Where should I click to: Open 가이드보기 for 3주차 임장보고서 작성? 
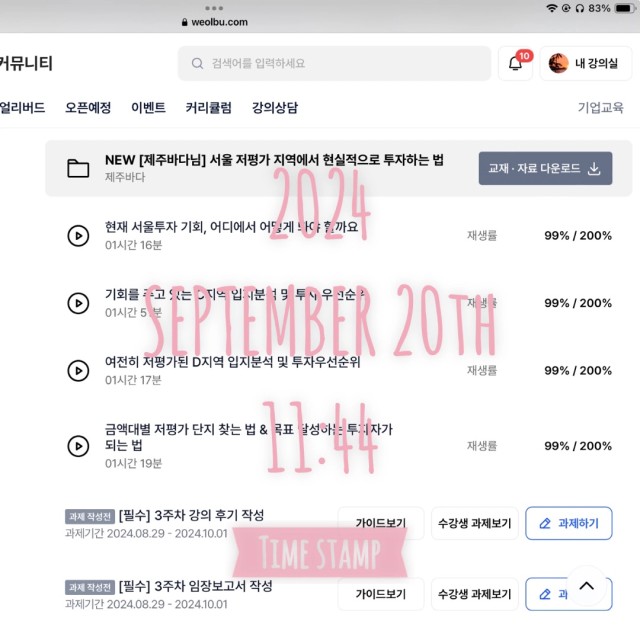click(x=381, y=594)
